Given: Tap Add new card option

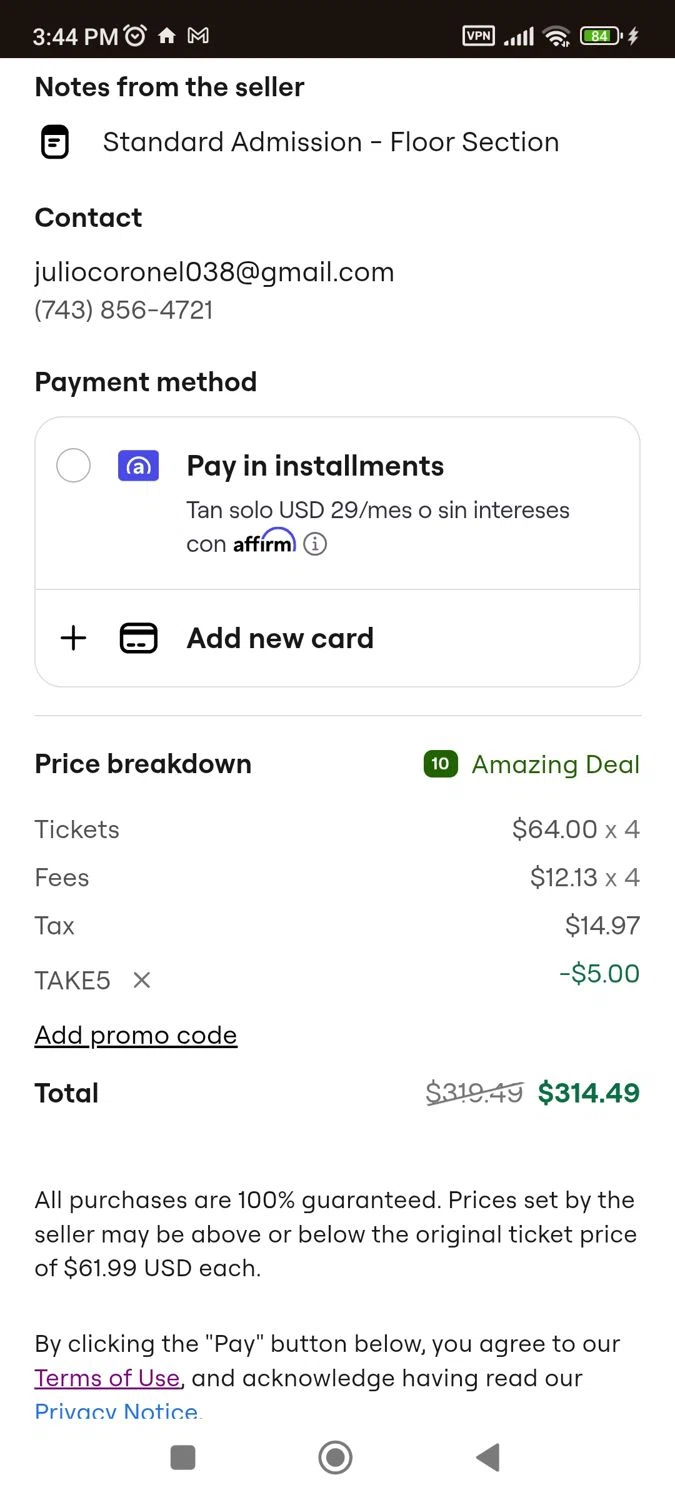Looking at the screenshot, I should pos(280,638).
